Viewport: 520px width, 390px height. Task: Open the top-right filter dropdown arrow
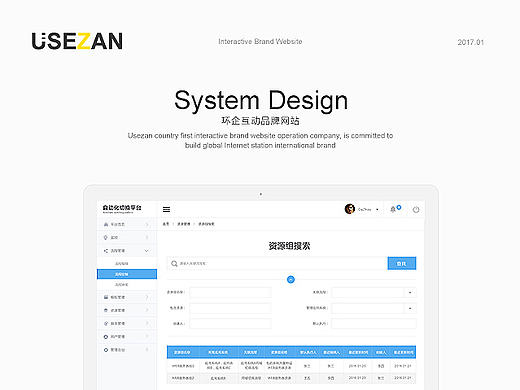(x=410, y=292)
